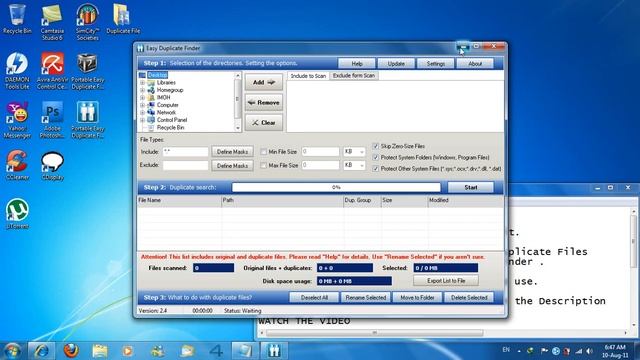The image size is (640, 360).
Task: Click duplicate search progress bar
Action: [x=336, y=187]
